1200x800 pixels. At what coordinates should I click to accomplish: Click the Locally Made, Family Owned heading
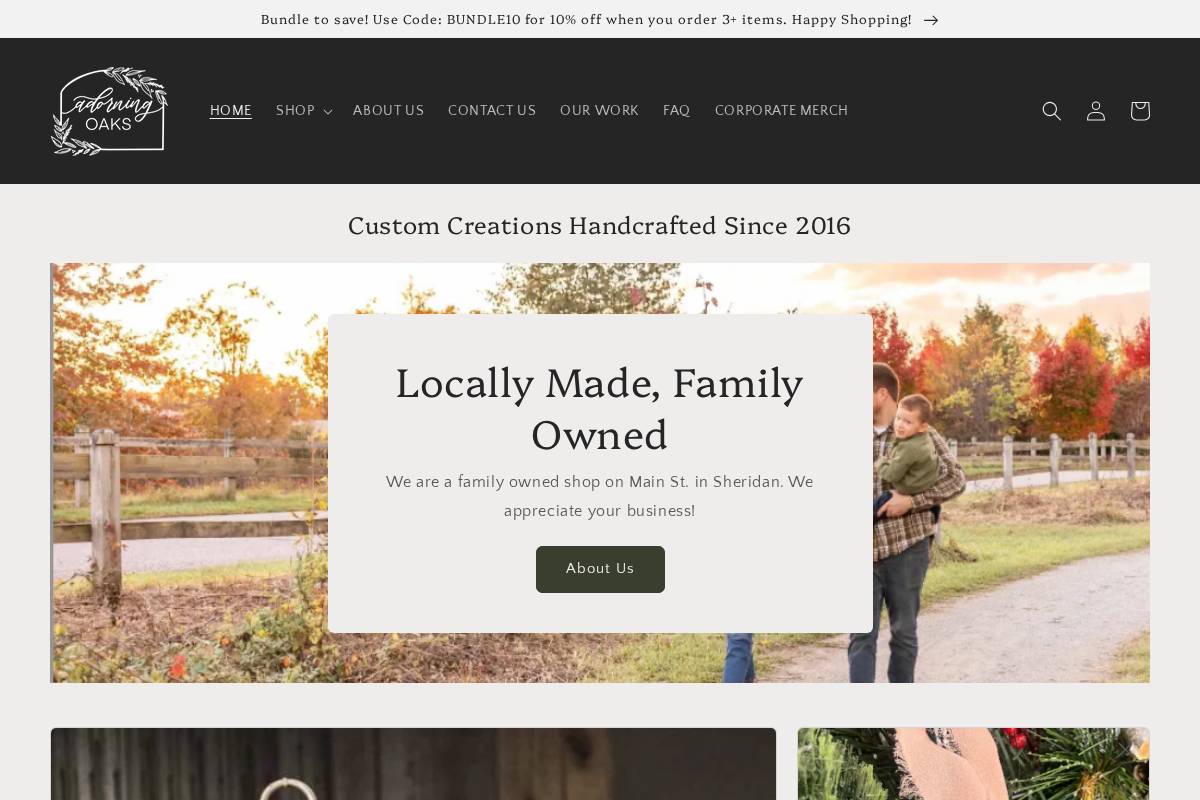(599, 409)
